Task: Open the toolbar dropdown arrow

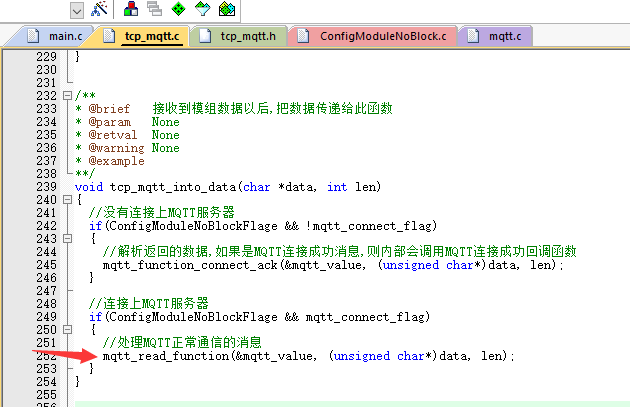Action: 77,10
